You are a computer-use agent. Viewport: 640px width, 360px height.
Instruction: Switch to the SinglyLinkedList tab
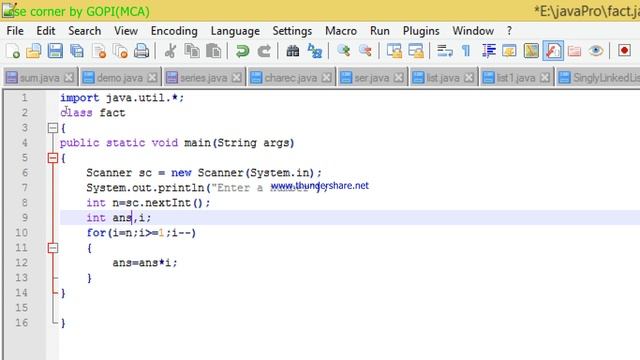pyautogui.click(x=598, y=78)
